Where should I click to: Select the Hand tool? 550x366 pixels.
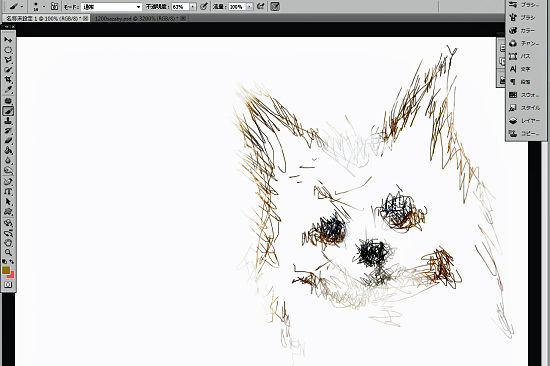click(8, 243)
